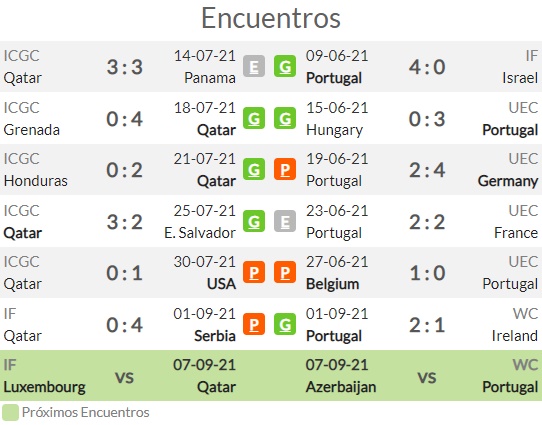Click the green Próximos Encuentros legend swatch

click(10, 413)
